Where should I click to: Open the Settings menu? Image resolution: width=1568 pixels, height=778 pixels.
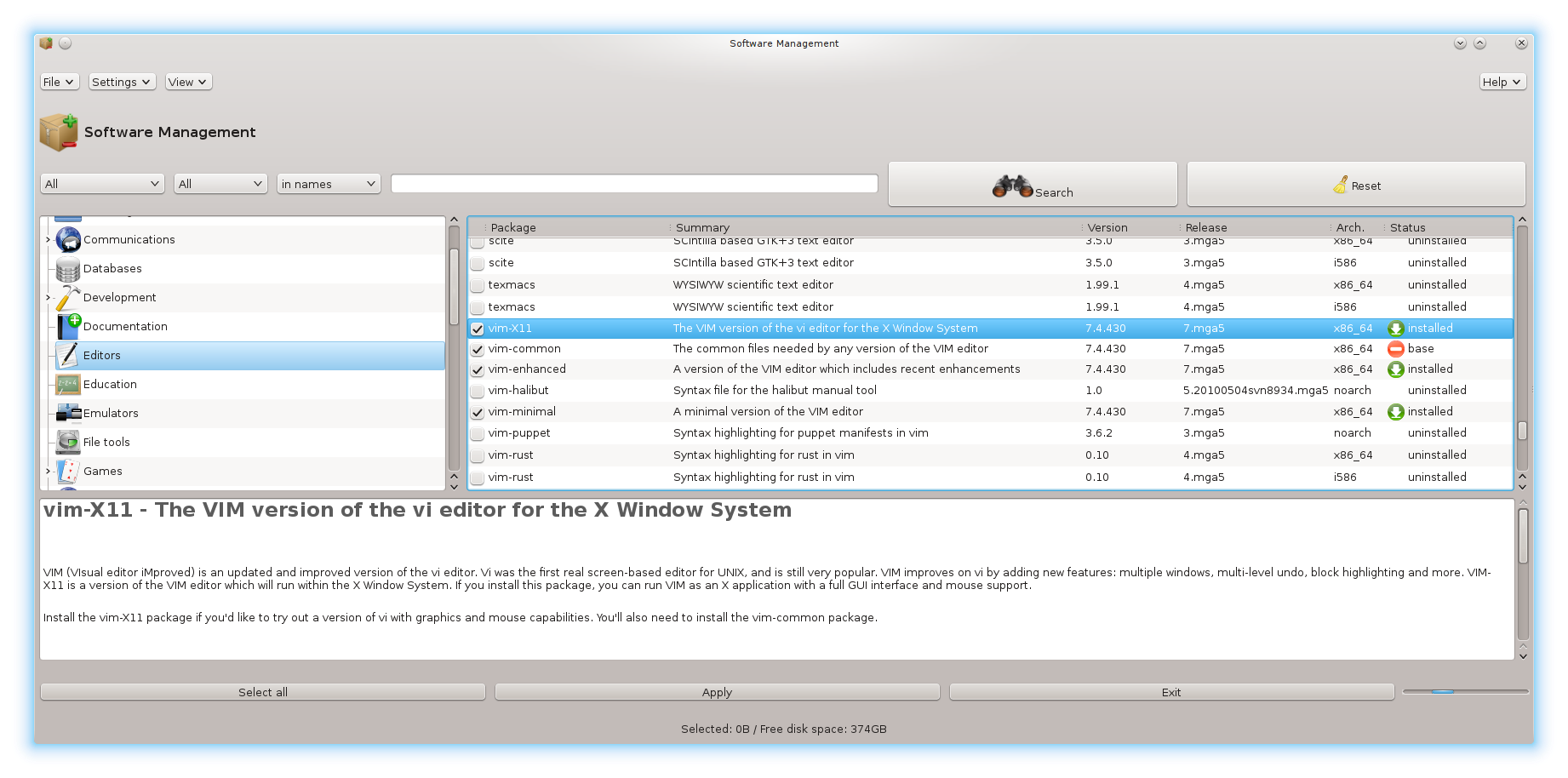point(122,82)
